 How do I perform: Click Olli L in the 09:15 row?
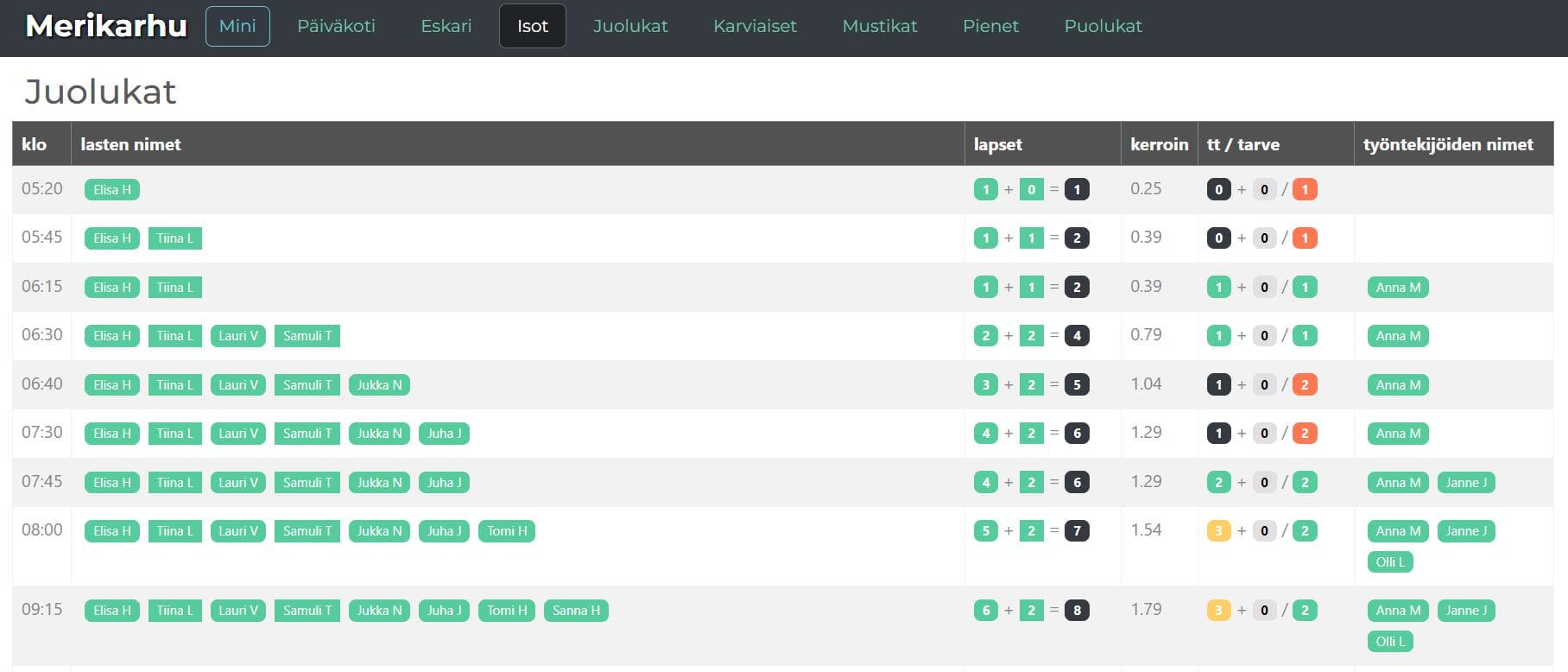click(x=1390, y=642)
